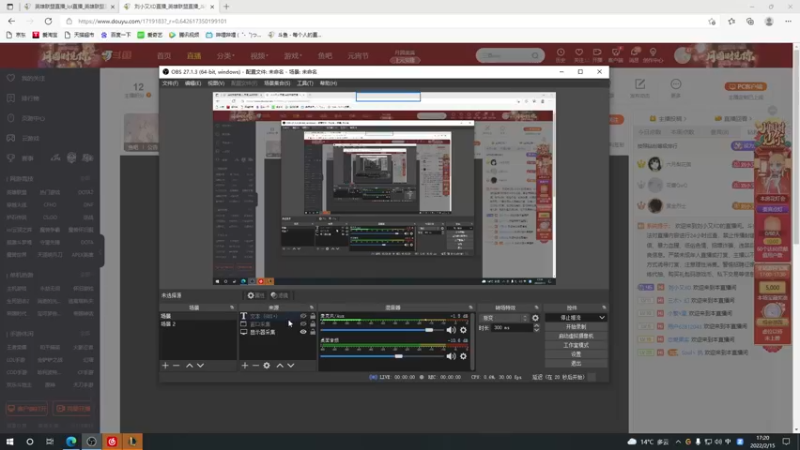Open a new browser tab with plus button
The height and width of the screenshot is (450, 800).
point(227,7)
